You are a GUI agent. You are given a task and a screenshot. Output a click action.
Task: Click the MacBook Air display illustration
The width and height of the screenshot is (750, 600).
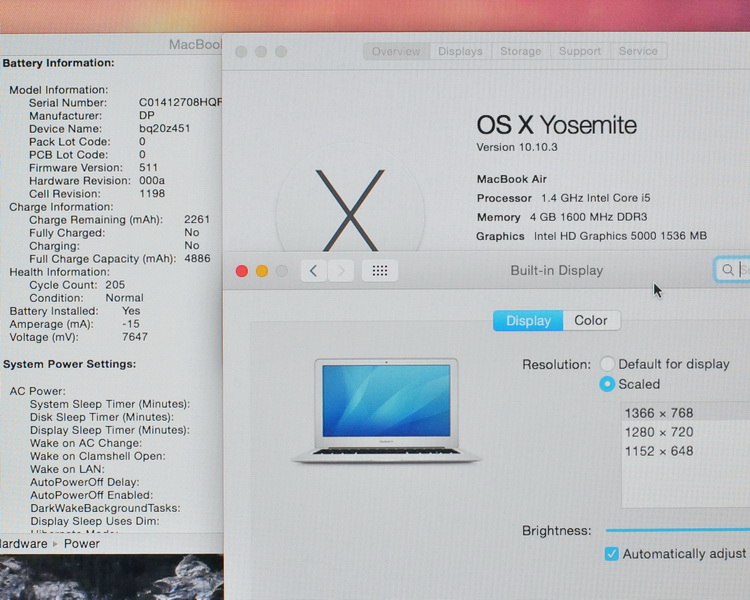(386, 410)
